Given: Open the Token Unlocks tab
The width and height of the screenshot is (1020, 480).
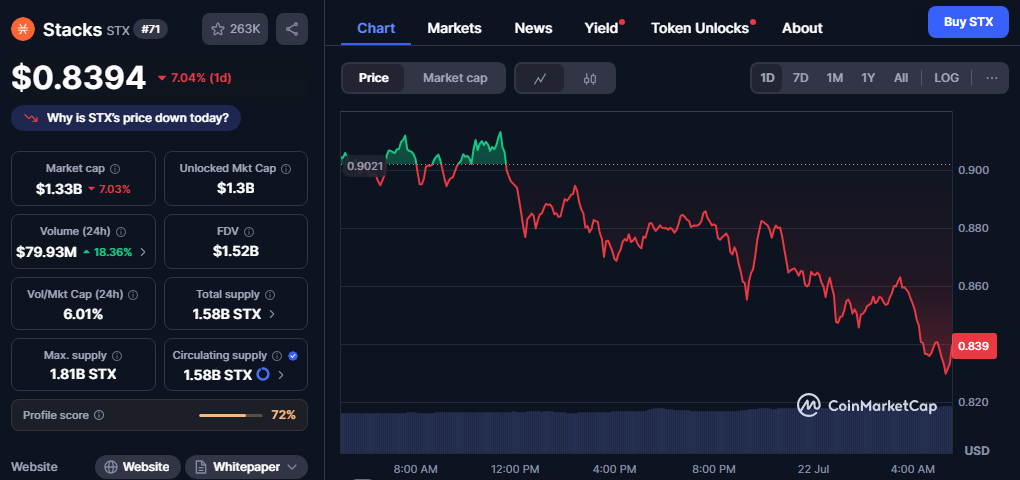Looking at the screenshot, I should [700, 28].
